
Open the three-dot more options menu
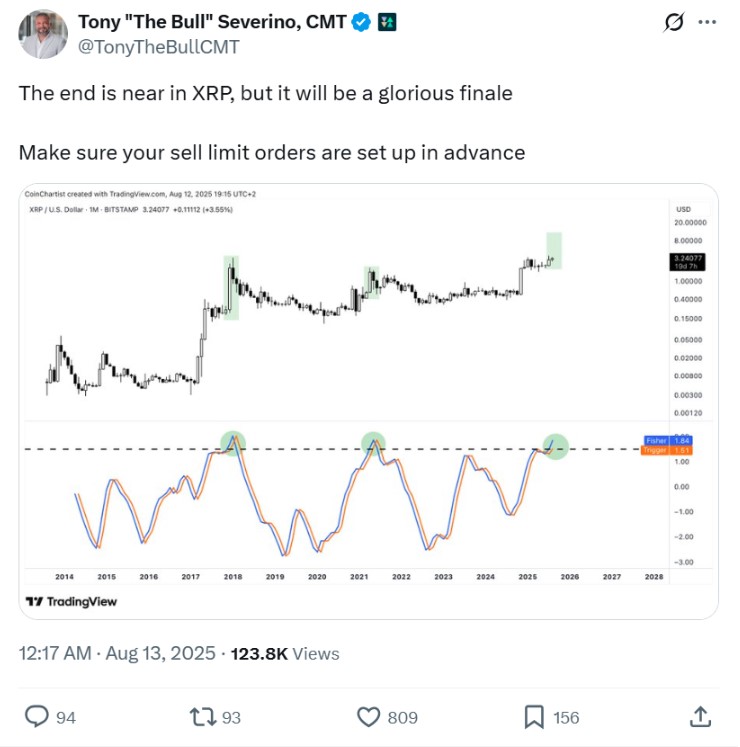(x=707, y=22)
